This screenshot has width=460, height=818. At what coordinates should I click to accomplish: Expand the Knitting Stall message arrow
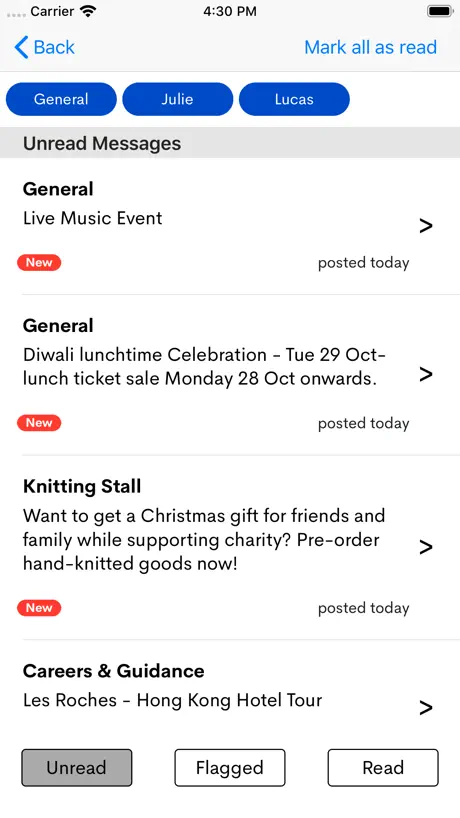tap(426, 547)
